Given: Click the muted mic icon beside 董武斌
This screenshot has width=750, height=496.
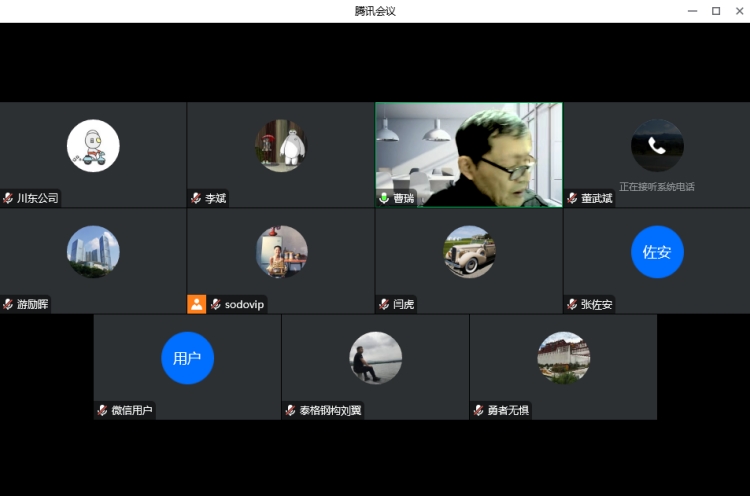Looking at the screenshot, I should (x=573, y=198).
